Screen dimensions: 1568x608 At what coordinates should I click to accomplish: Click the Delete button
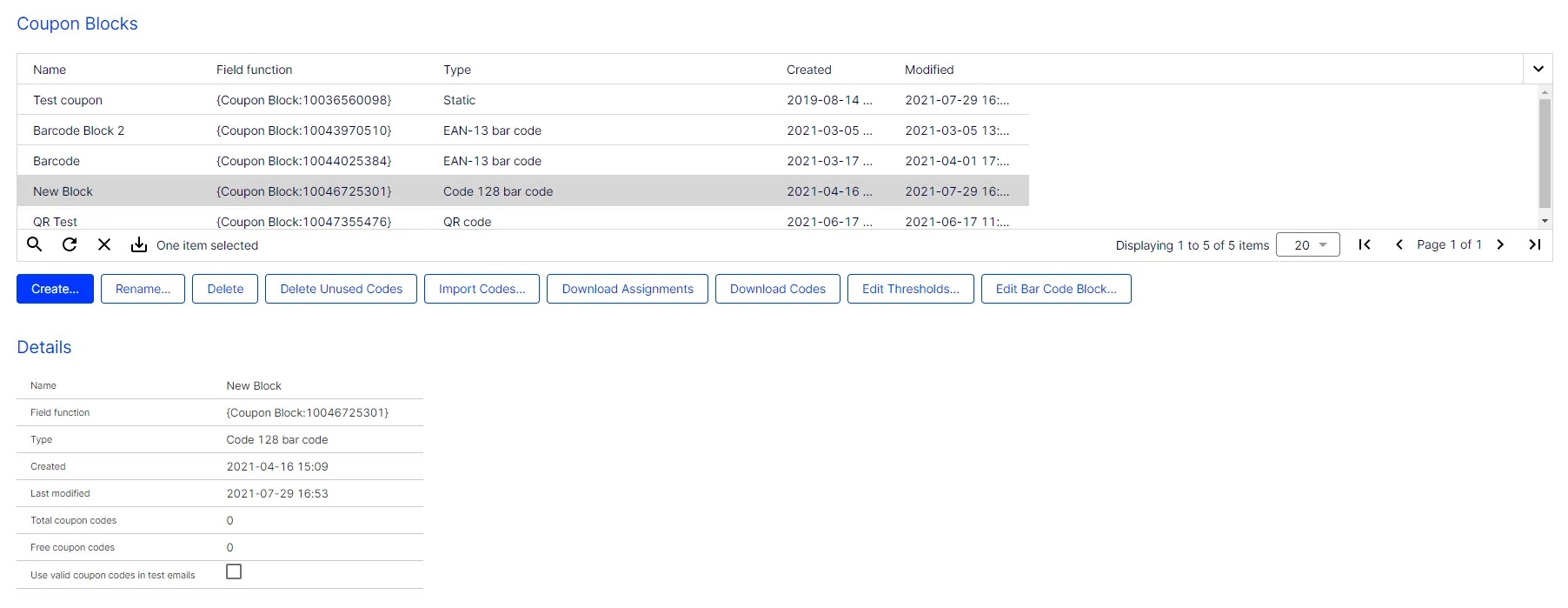225,289
